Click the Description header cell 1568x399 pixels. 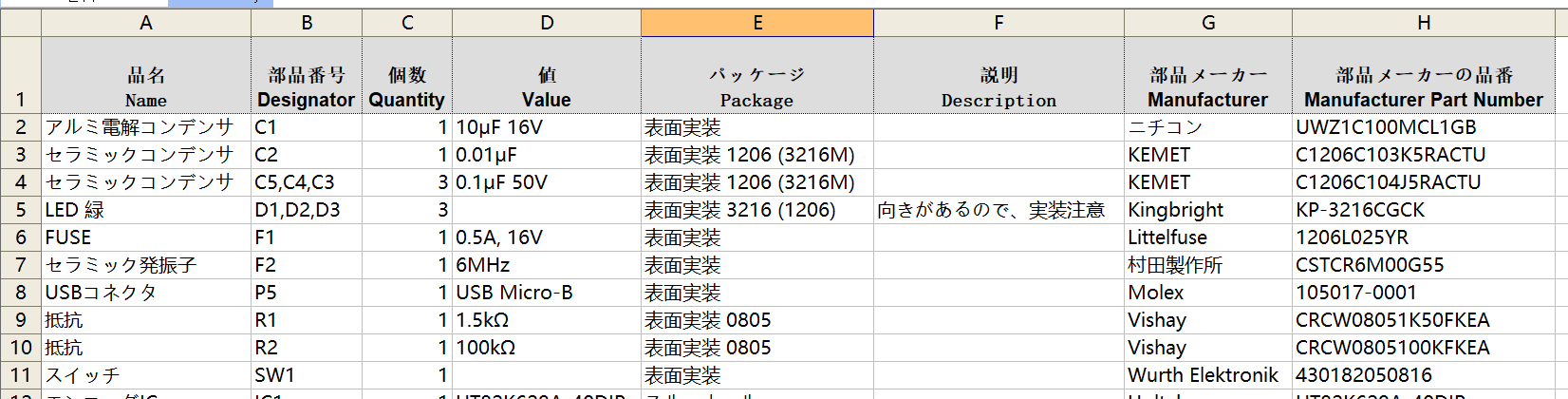click(x=999, y=75)
